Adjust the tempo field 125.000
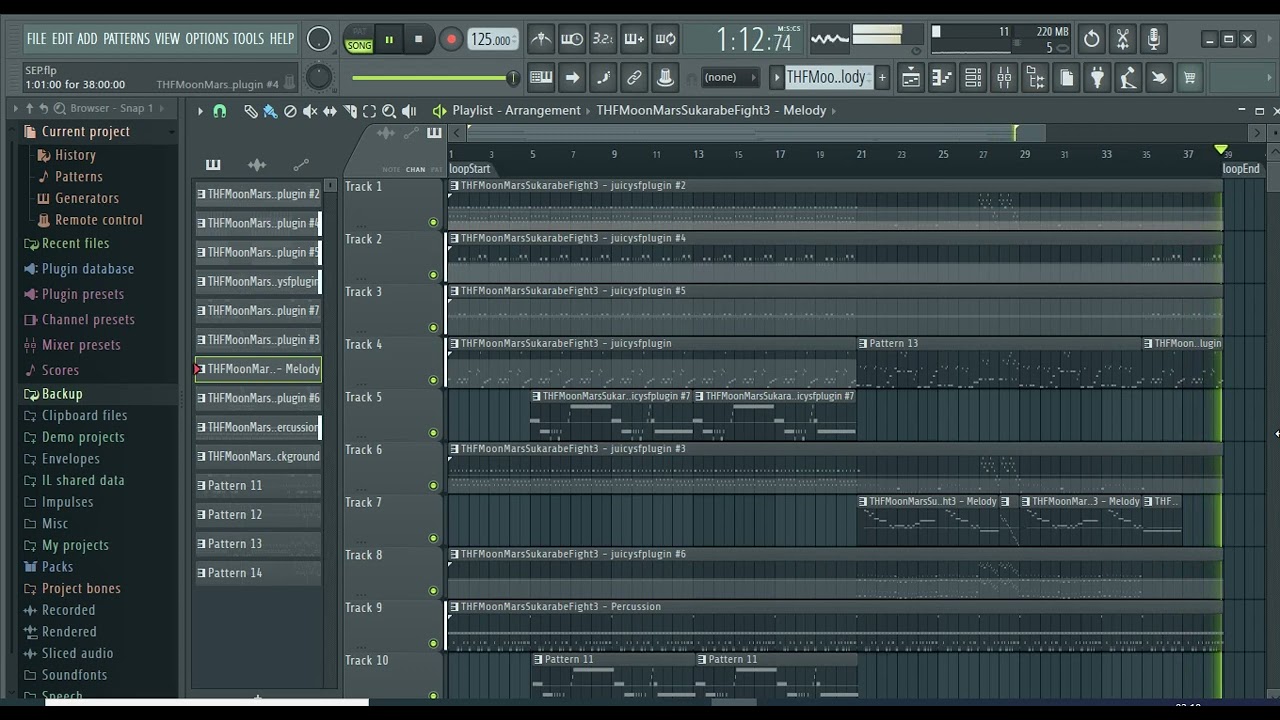 [493, 40]
